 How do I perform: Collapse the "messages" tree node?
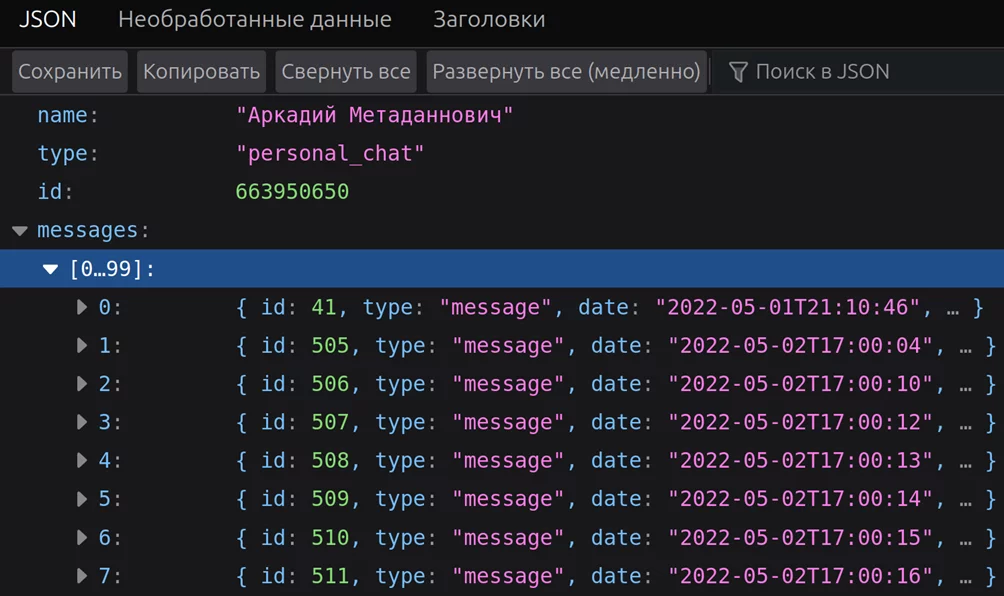click(x=20, y=230)
